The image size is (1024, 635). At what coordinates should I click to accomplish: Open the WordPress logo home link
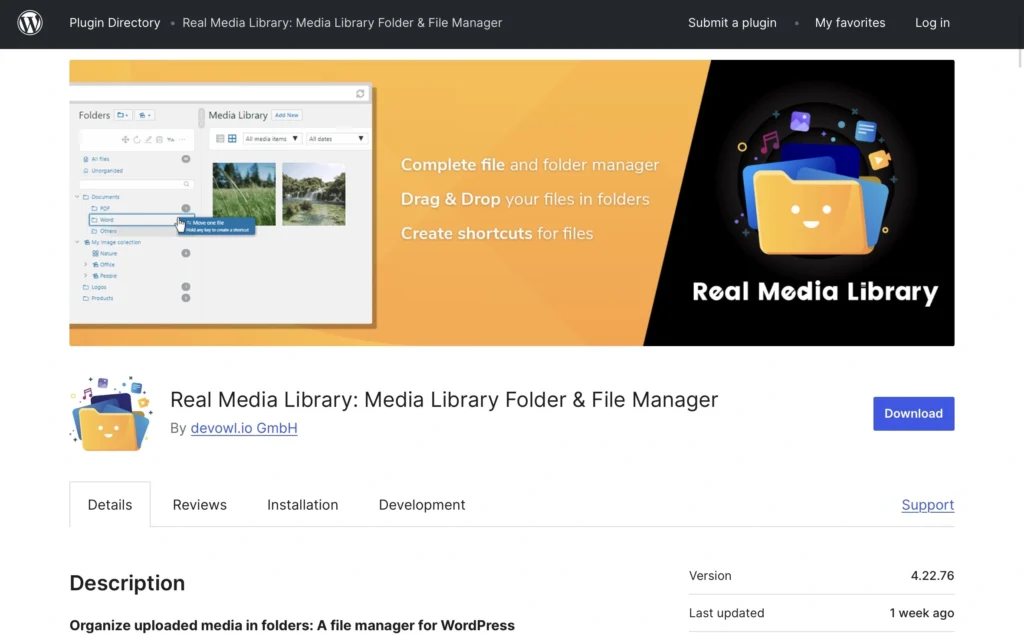pos(29,23)
